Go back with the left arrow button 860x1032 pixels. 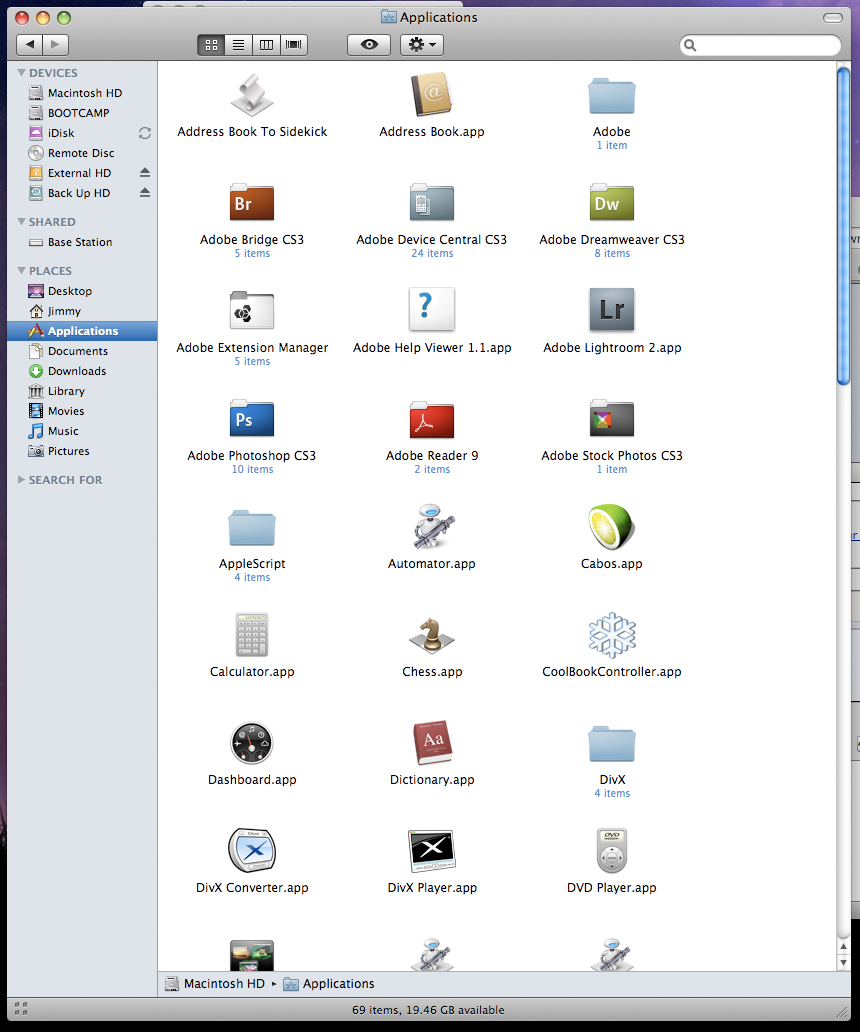(30, 45)
